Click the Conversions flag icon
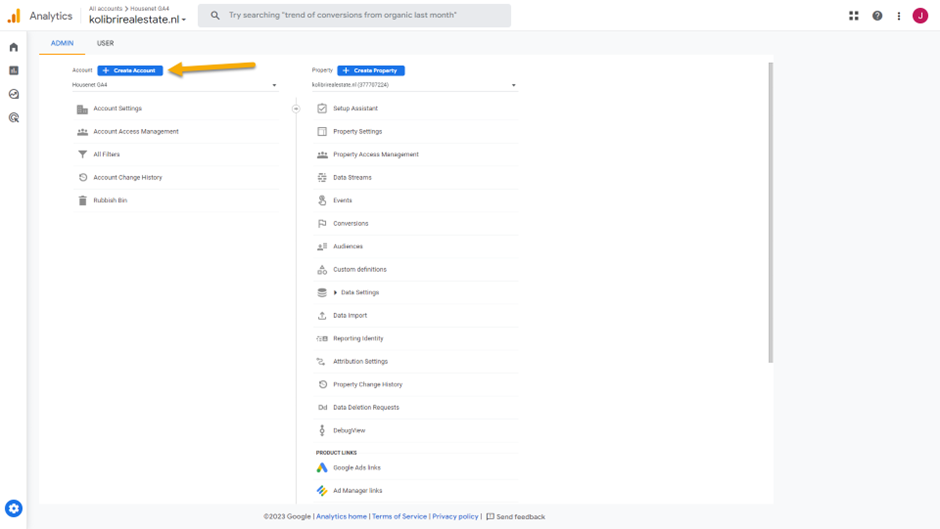This screenshot has height=529, width=940. [322, 224]
